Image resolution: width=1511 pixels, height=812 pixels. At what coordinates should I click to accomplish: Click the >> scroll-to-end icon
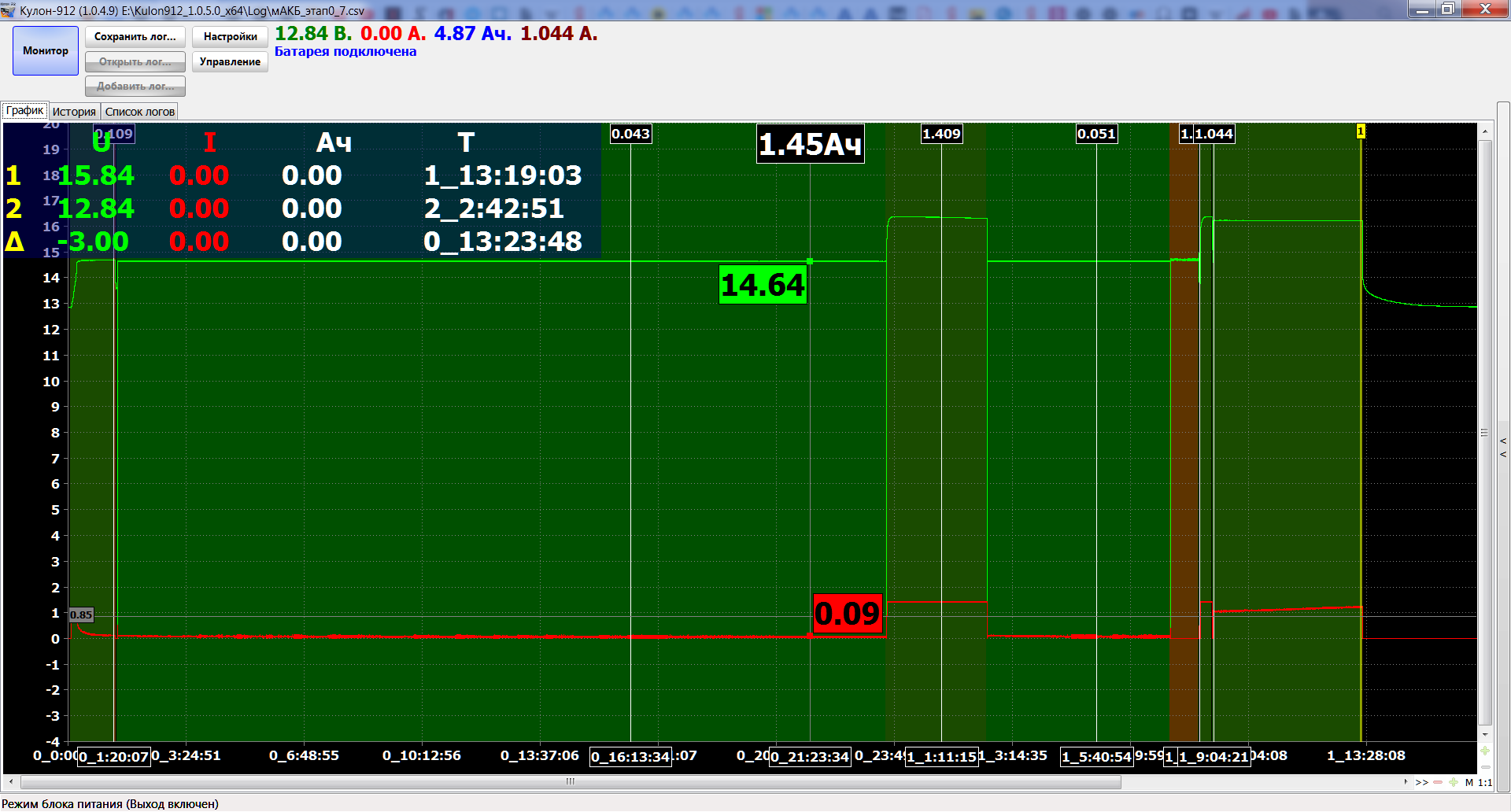(1421, 782)
